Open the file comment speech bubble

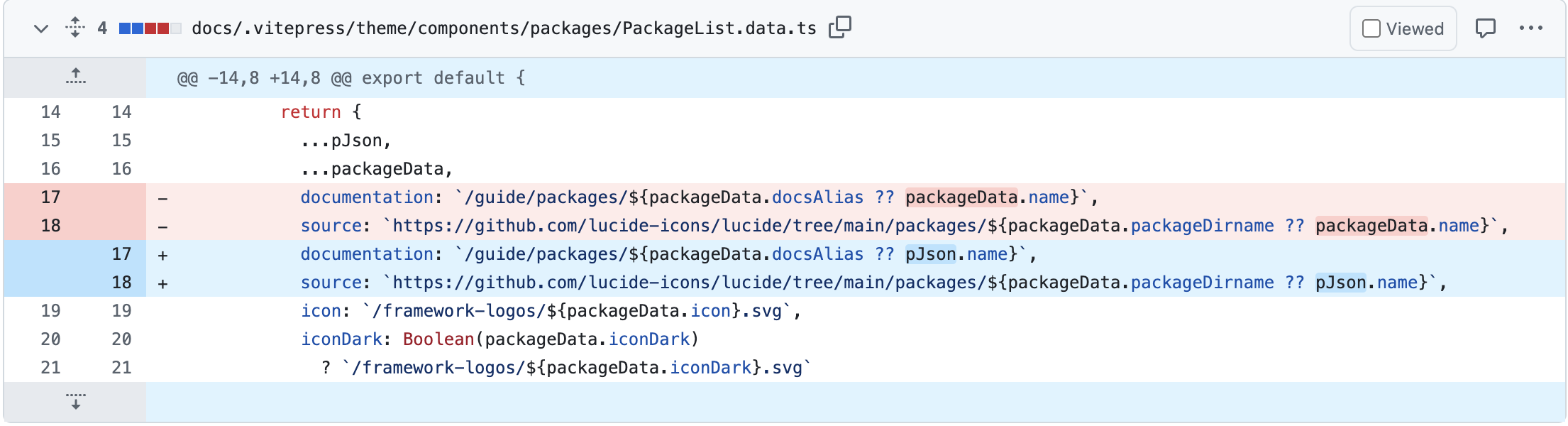(1485, 28)
